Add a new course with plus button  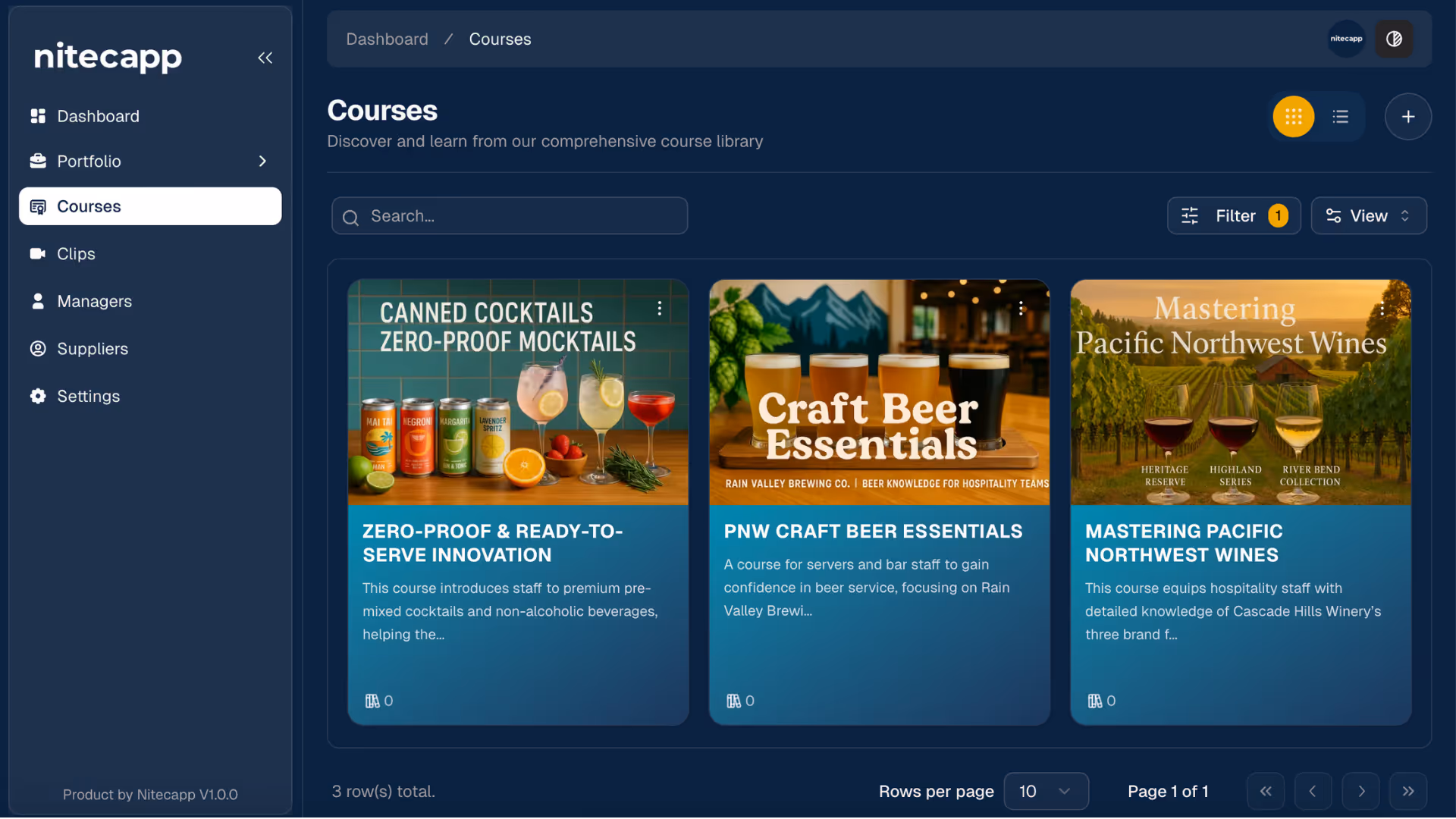tap(1407, 117)
